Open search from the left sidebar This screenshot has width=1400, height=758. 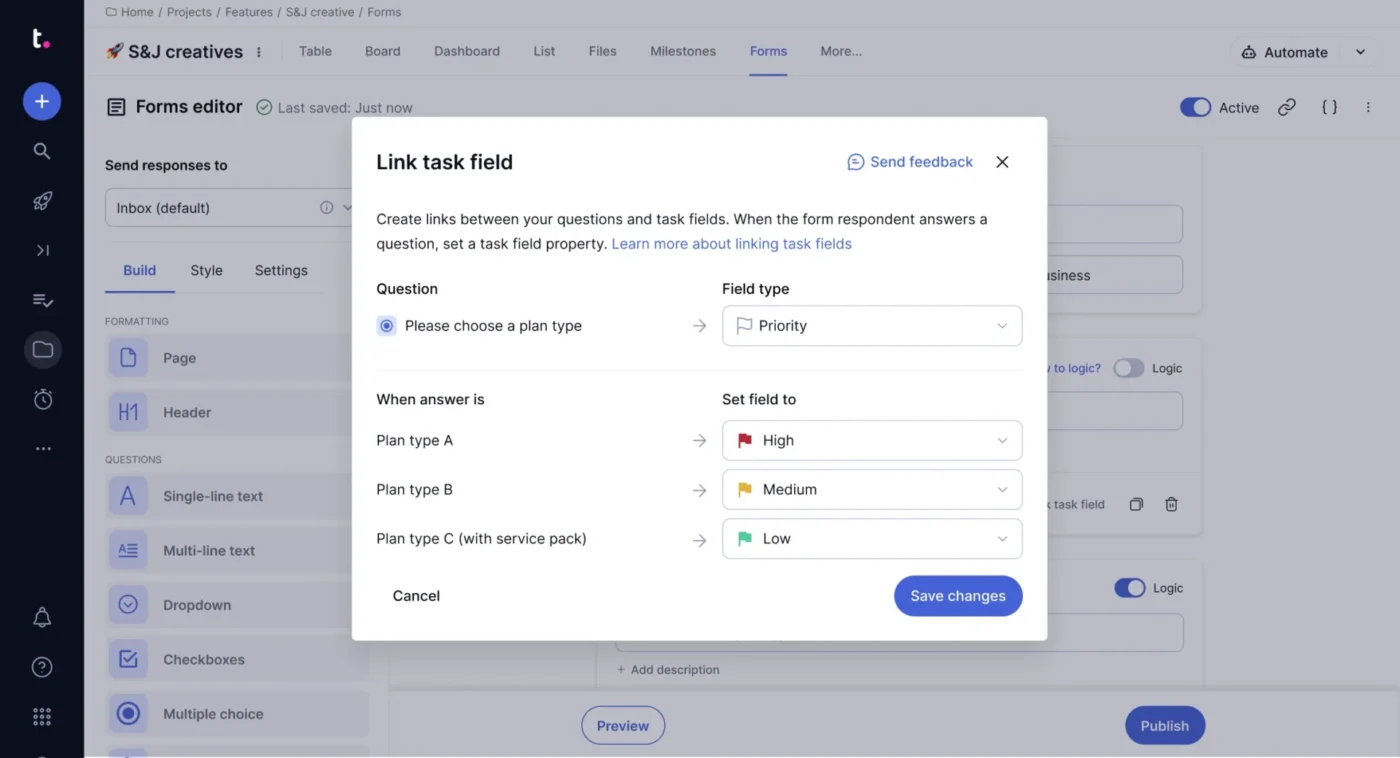point(42,151)
